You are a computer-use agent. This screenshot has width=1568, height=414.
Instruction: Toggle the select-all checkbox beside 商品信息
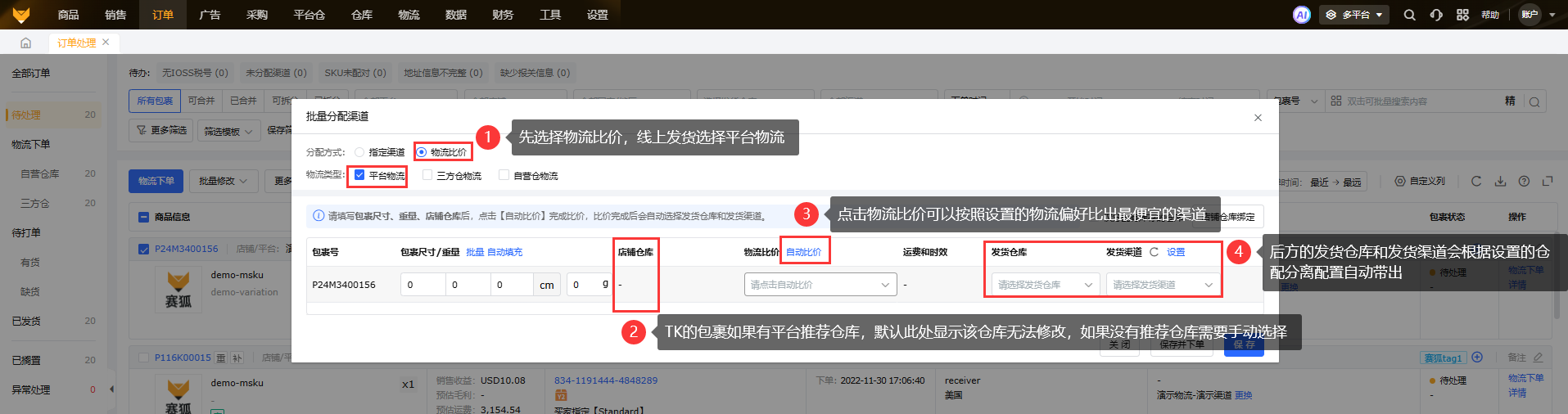[144, 217]
